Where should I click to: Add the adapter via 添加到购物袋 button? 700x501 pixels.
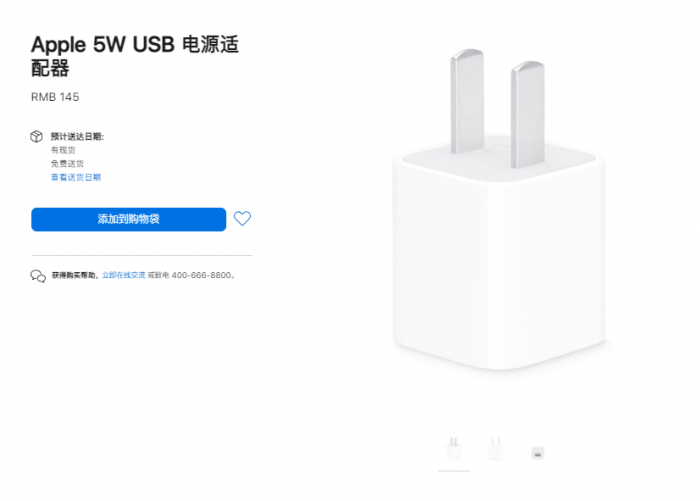tap(129, 219)
